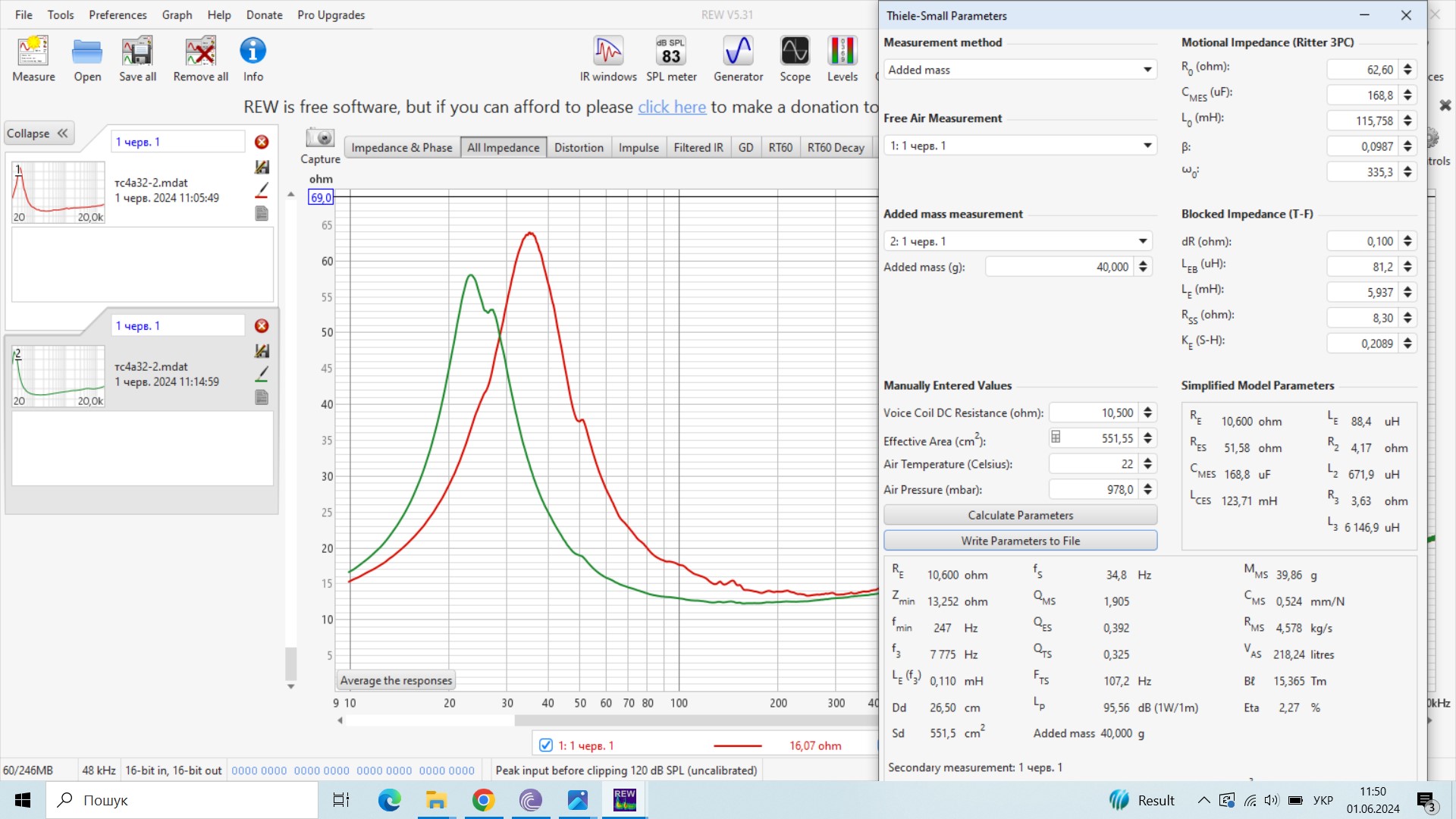Image resolution: width=1456 pixels, height=819 pixels.
Task: Open the Tools menu
Action: point(61,14)
